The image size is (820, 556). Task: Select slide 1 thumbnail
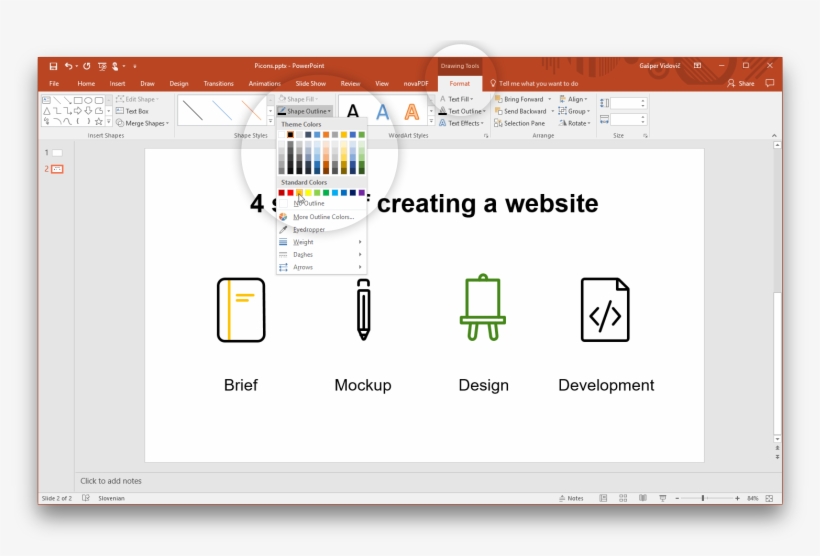(57, 153)
